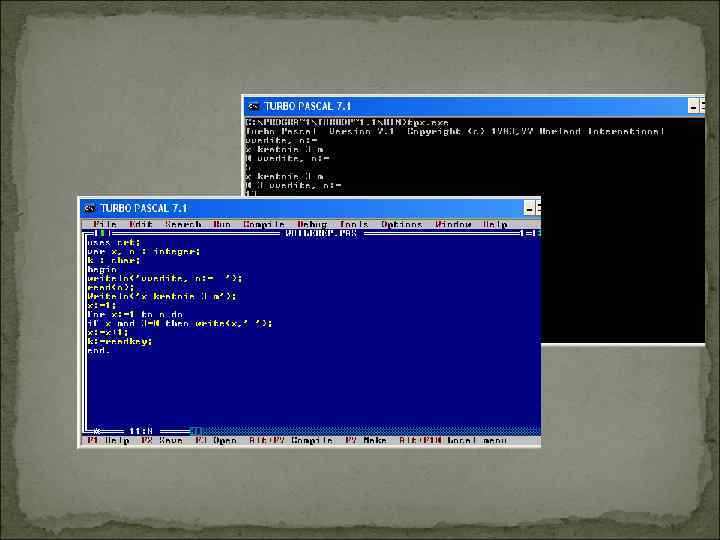Viewport: 720px width, 540px height.
Task: Click the 11:8 cursor position indicator
Action: [x=141, y=431]
